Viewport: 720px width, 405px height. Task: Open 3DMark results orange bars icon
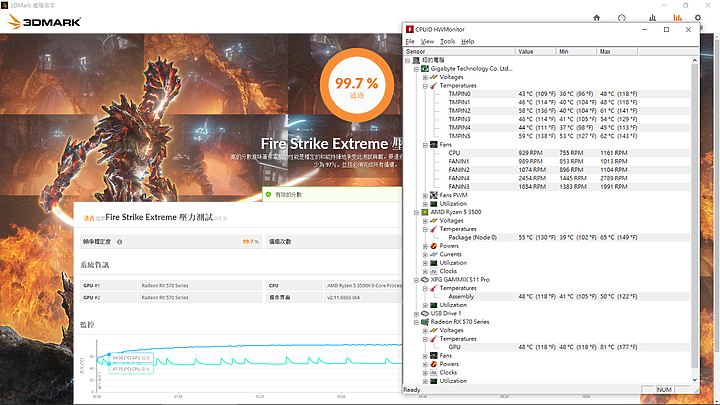(677, 18)
